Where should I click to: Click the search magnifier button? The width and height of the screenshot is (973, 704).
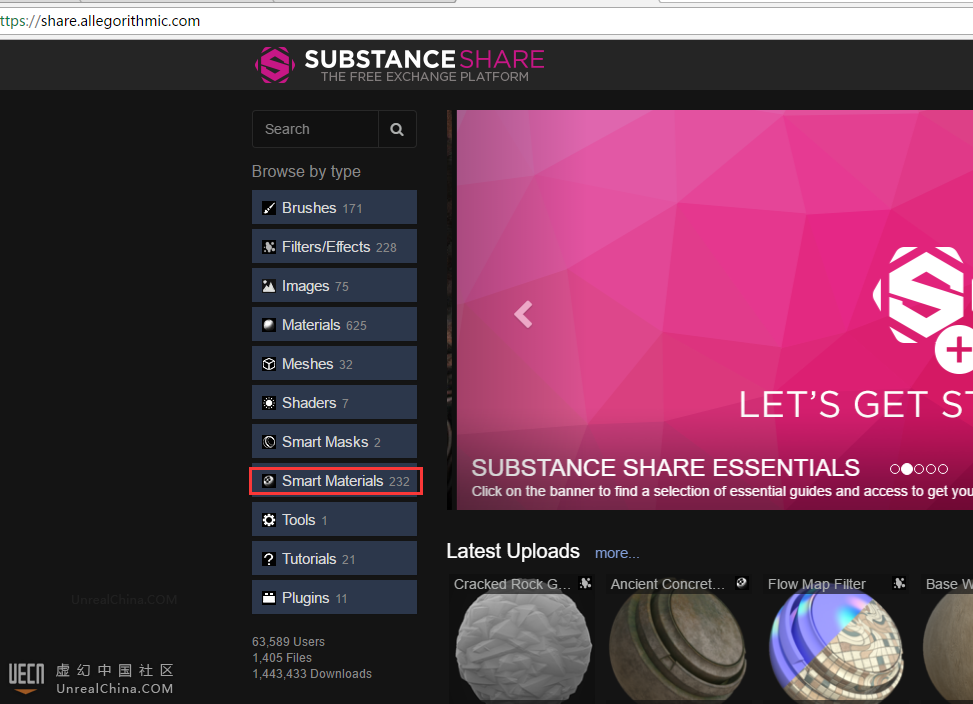(x=397, y=129)
